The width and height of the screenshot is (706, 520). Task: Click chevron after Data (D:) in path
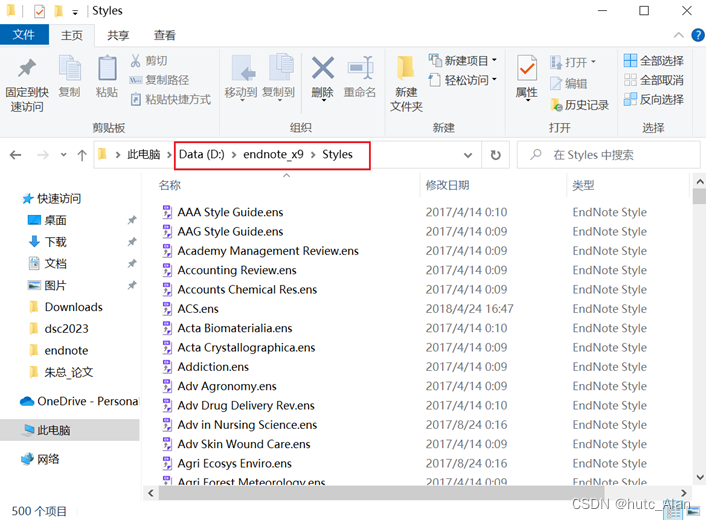click(x=234, y=155)
